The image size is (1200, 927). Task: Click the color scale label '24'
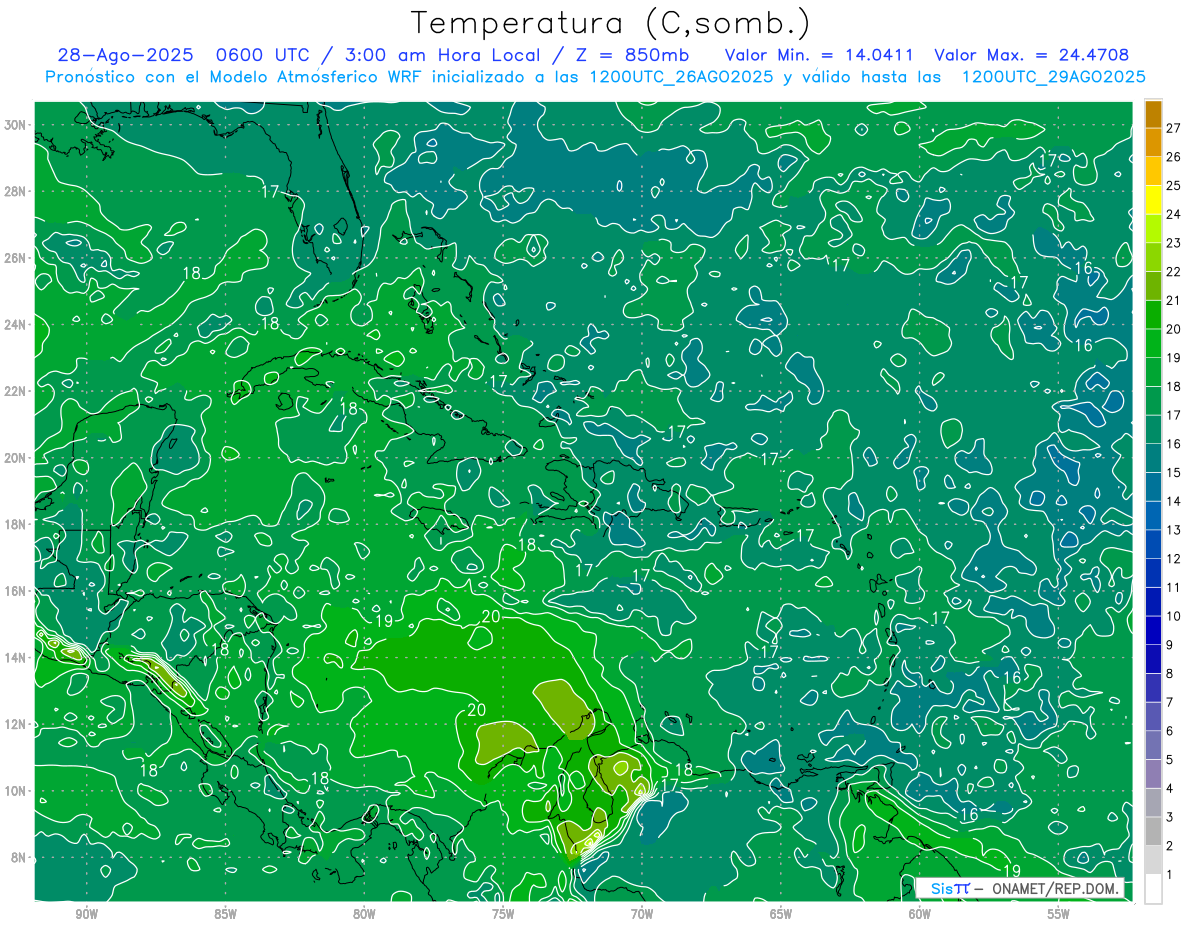click(1173, 214)
